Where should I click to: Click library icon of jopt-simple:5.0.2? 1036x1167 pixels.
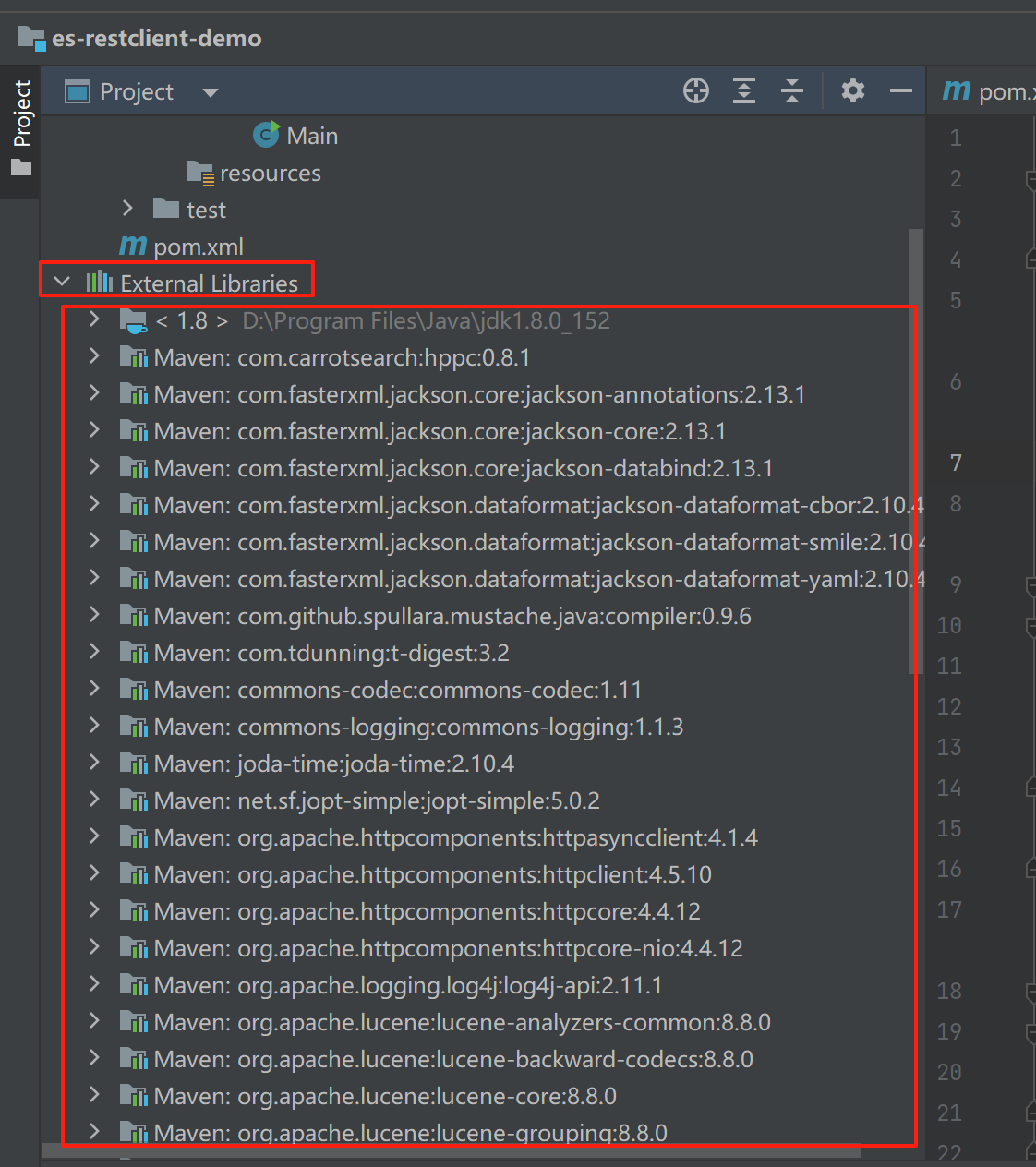(134, 800)
